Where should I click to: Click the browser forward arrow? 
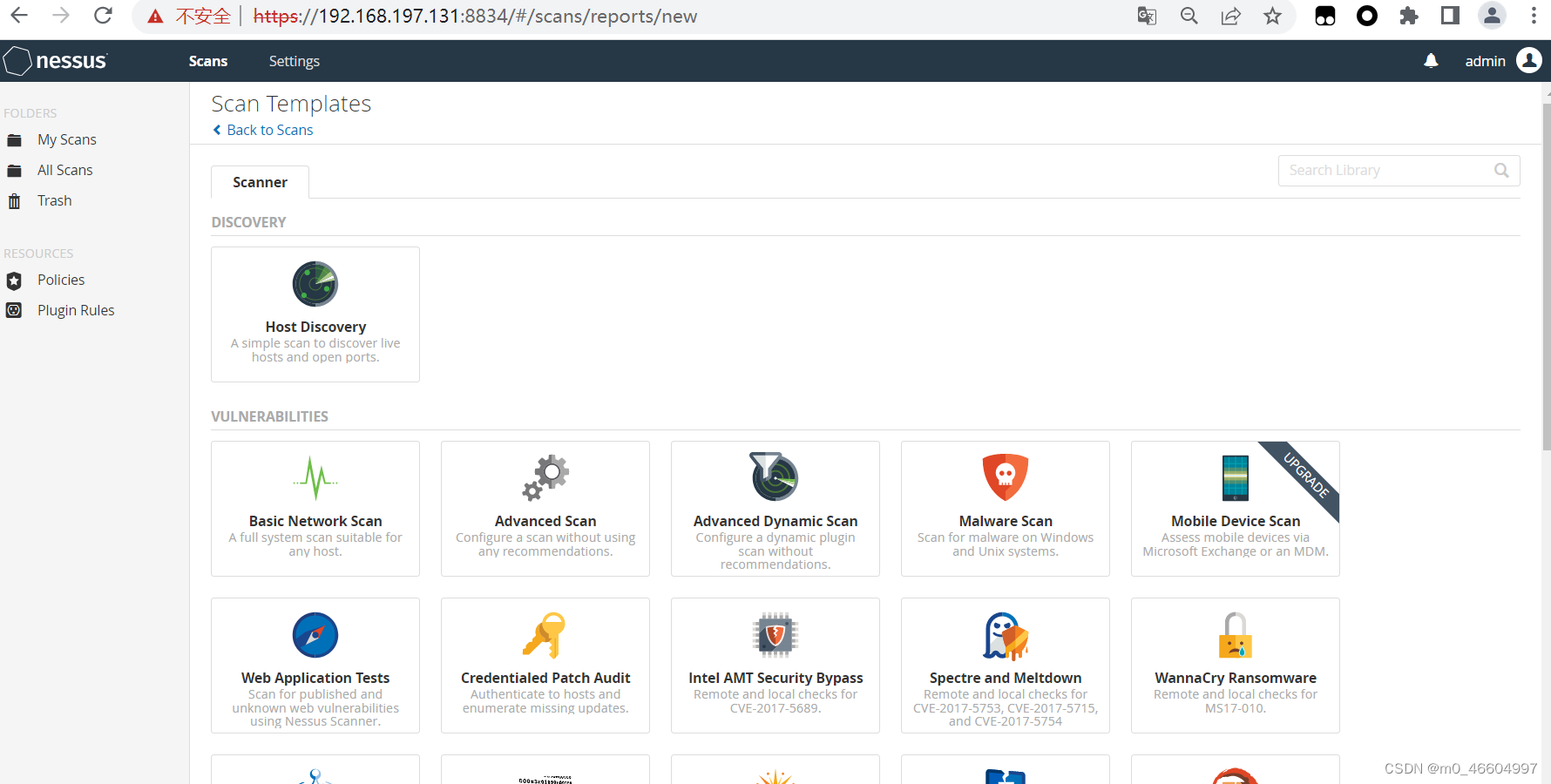pos(61,16)
